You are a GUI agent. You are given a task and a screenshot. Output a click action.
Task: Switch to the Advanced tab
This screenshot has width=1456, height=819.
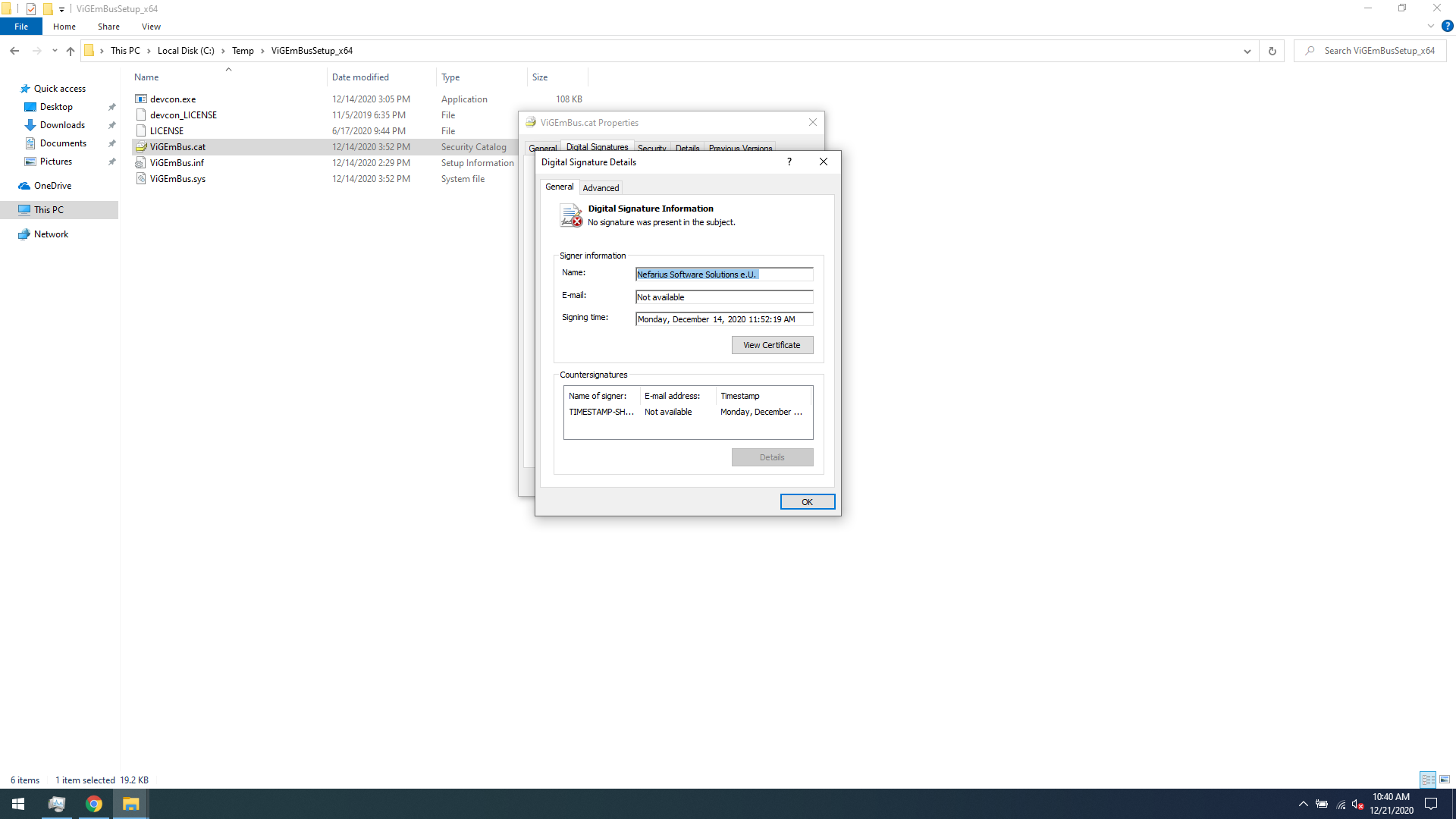tap(601, 188)
